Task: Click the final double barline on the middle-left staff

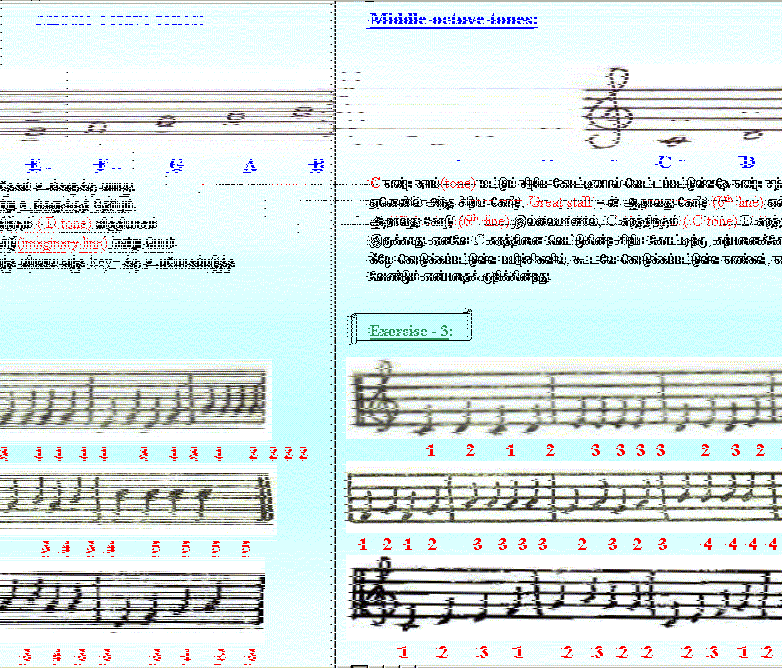Action: click(266, 498)
